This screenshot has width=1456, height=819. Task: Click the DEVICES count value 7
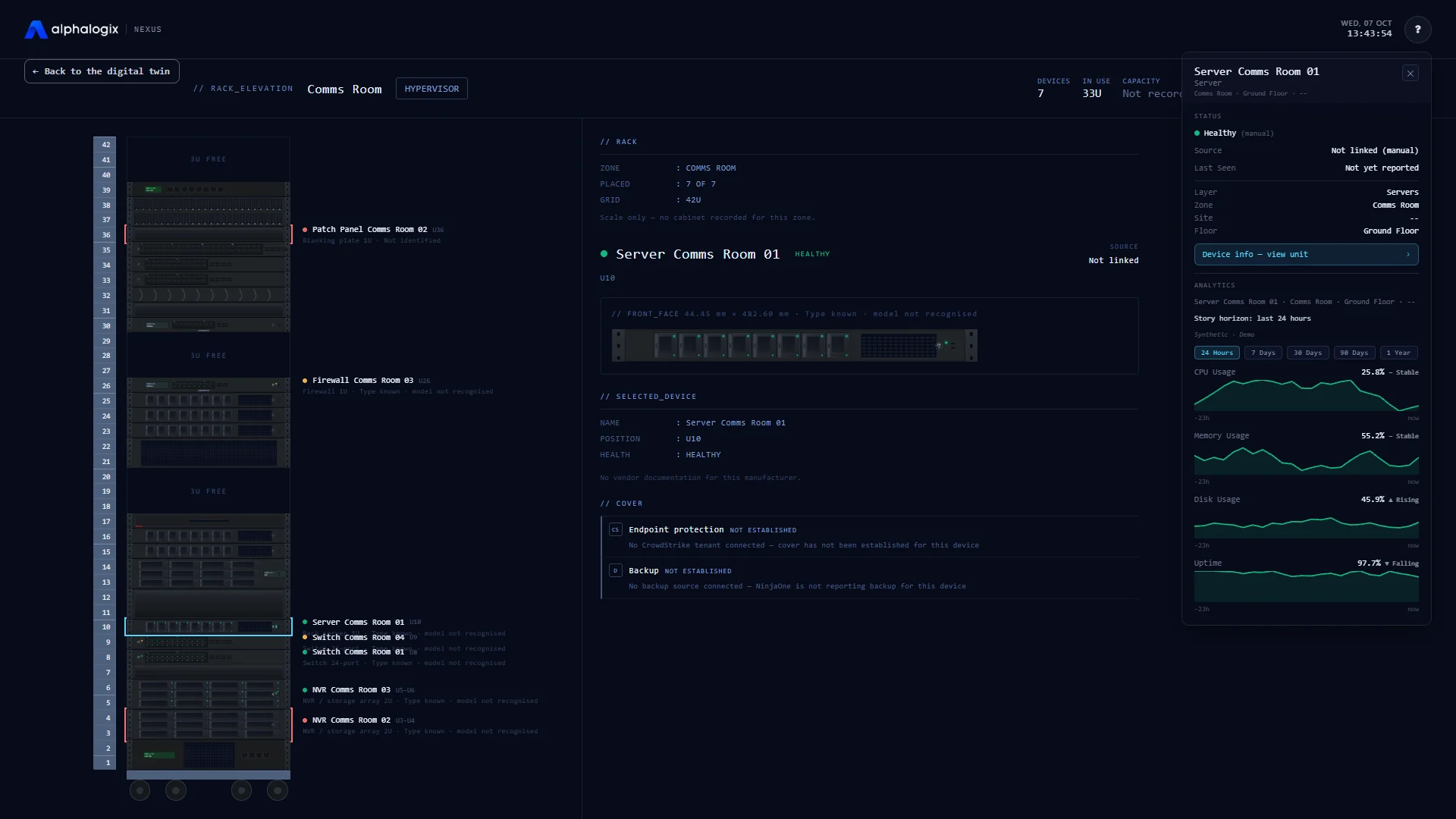coord(1040,94)
